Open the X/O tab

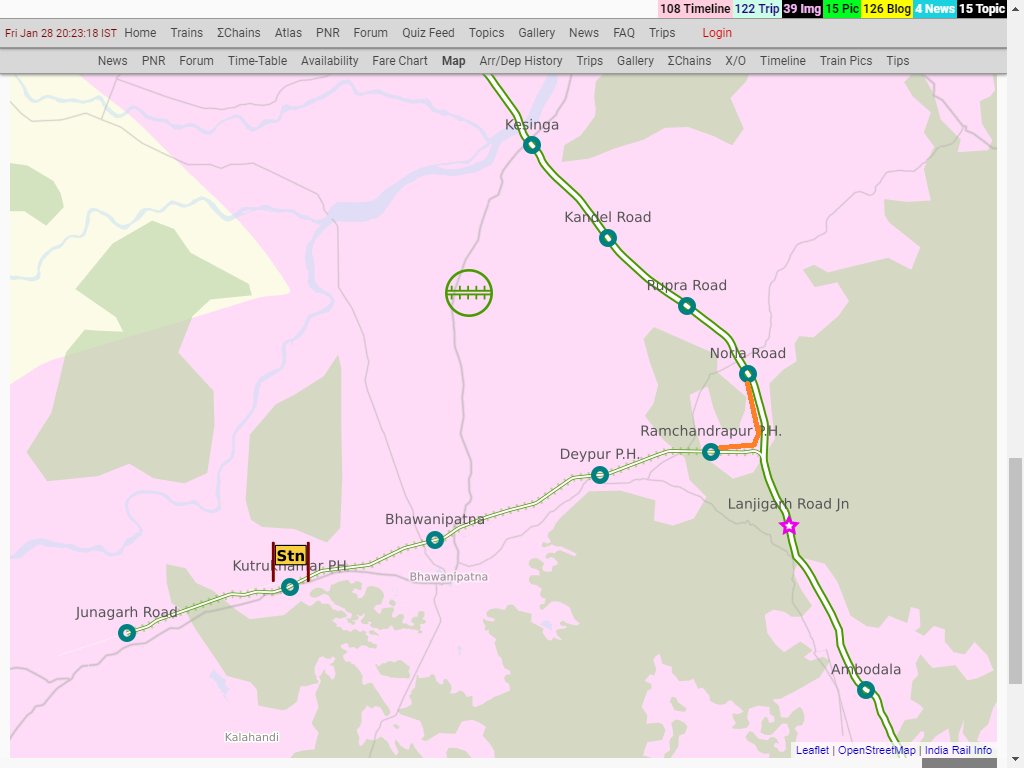tap(735, 61)
